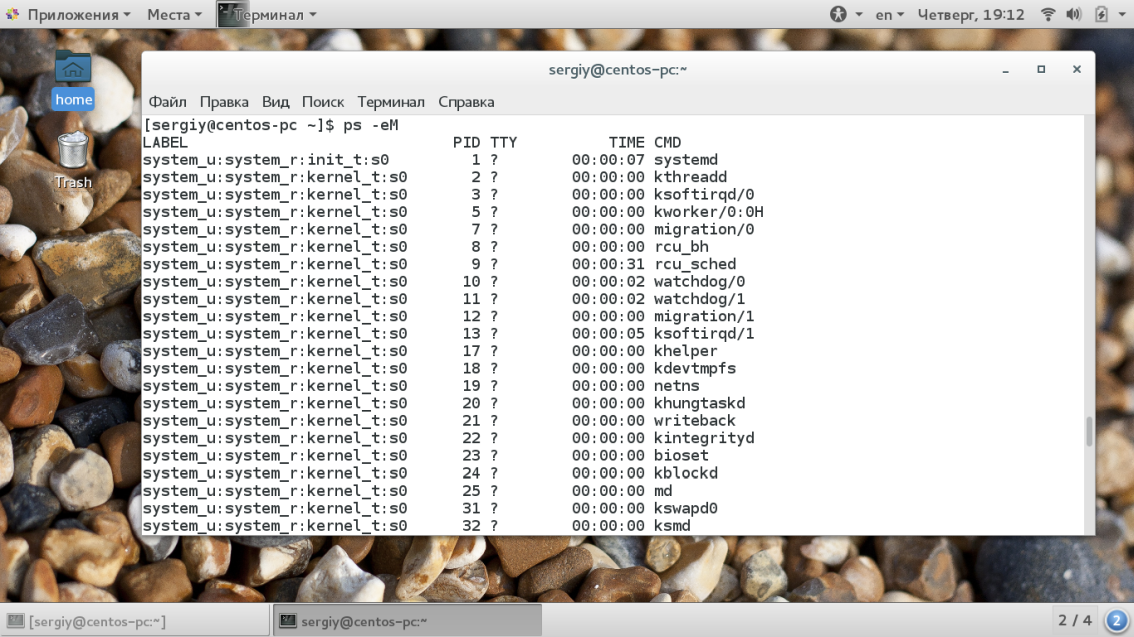Open the Правка menu
1134x637 pixels.
pos(224,102)
